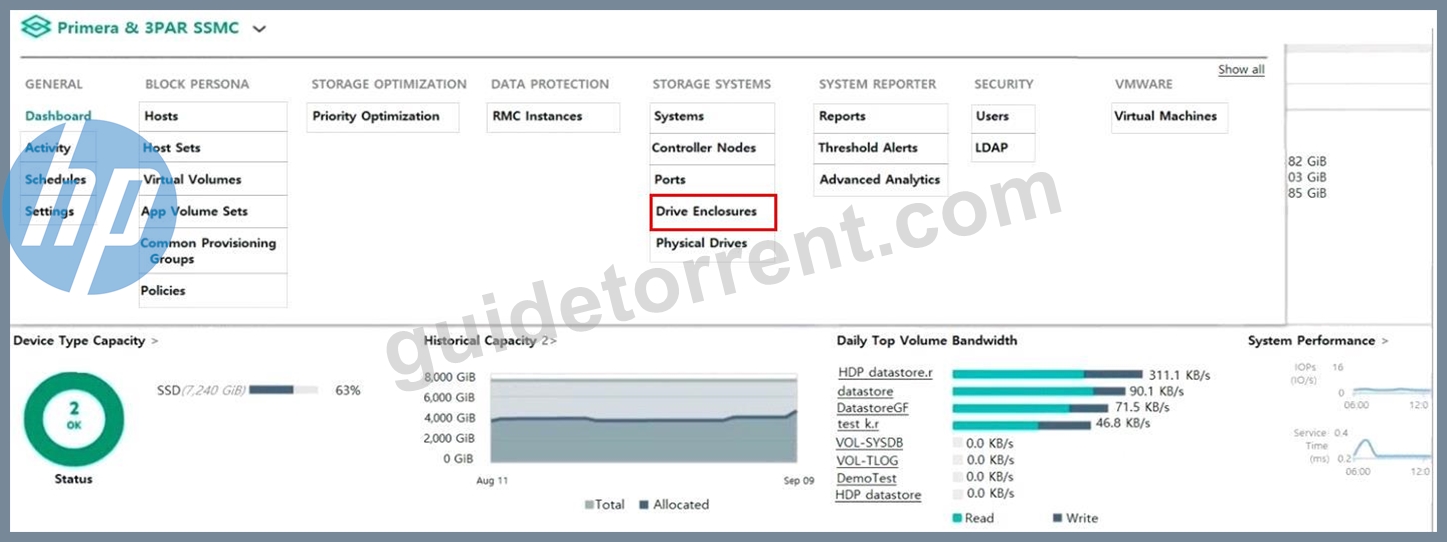Click the VOL-SYSDB volume link

[x=869, y=443]
